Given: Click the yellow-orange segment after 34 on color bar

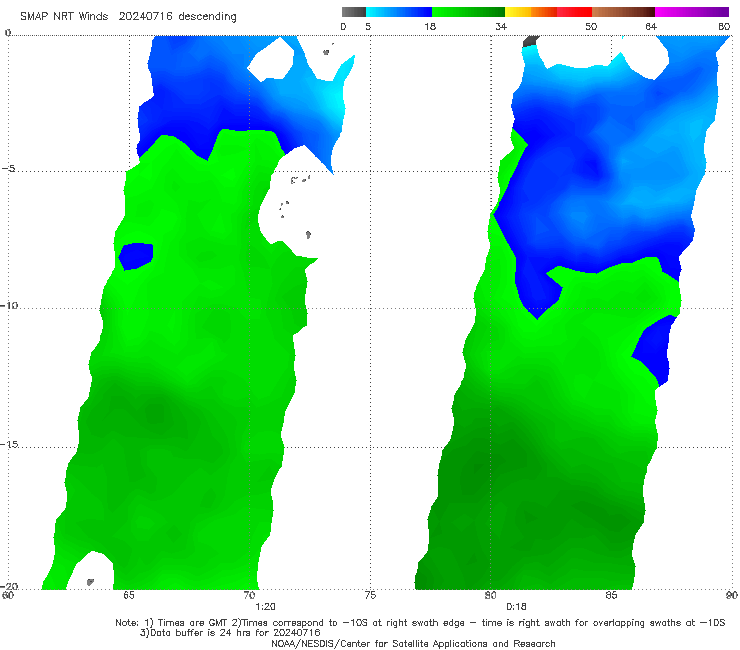Looking at the screenshot, I should click(531, 12).
